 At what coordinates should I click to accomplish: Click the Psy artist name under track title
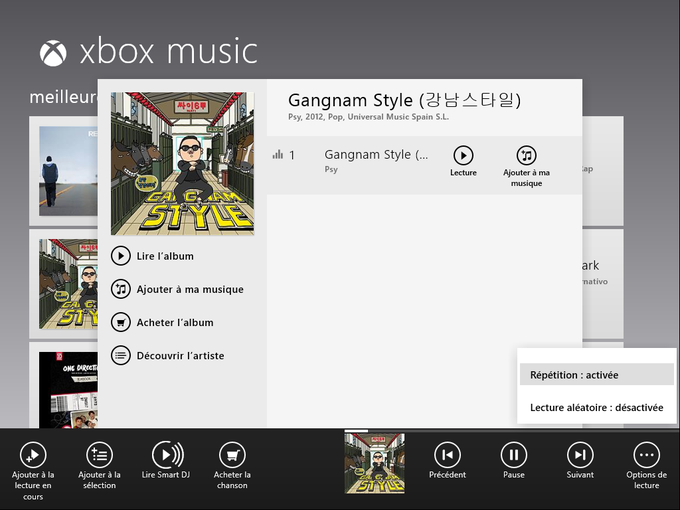[331, 170]
